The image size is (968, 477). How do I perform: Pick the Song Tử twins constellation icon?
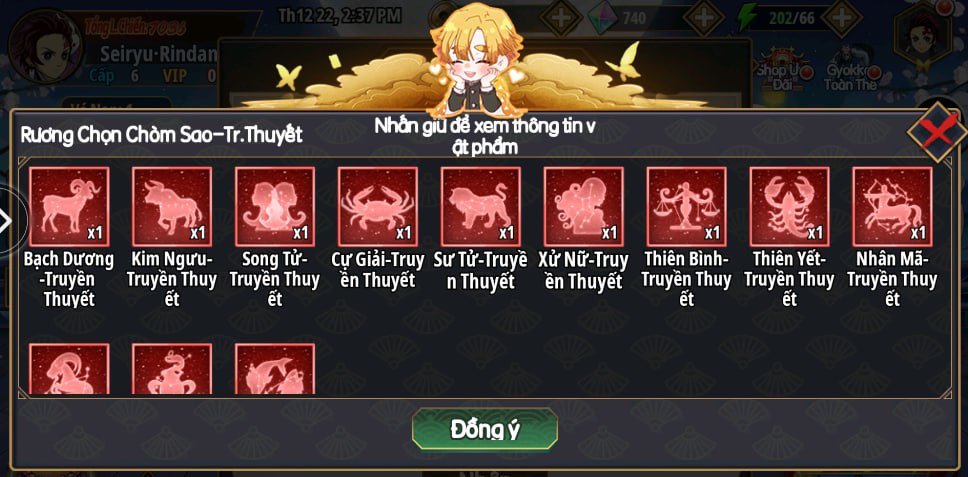[275, 207]
